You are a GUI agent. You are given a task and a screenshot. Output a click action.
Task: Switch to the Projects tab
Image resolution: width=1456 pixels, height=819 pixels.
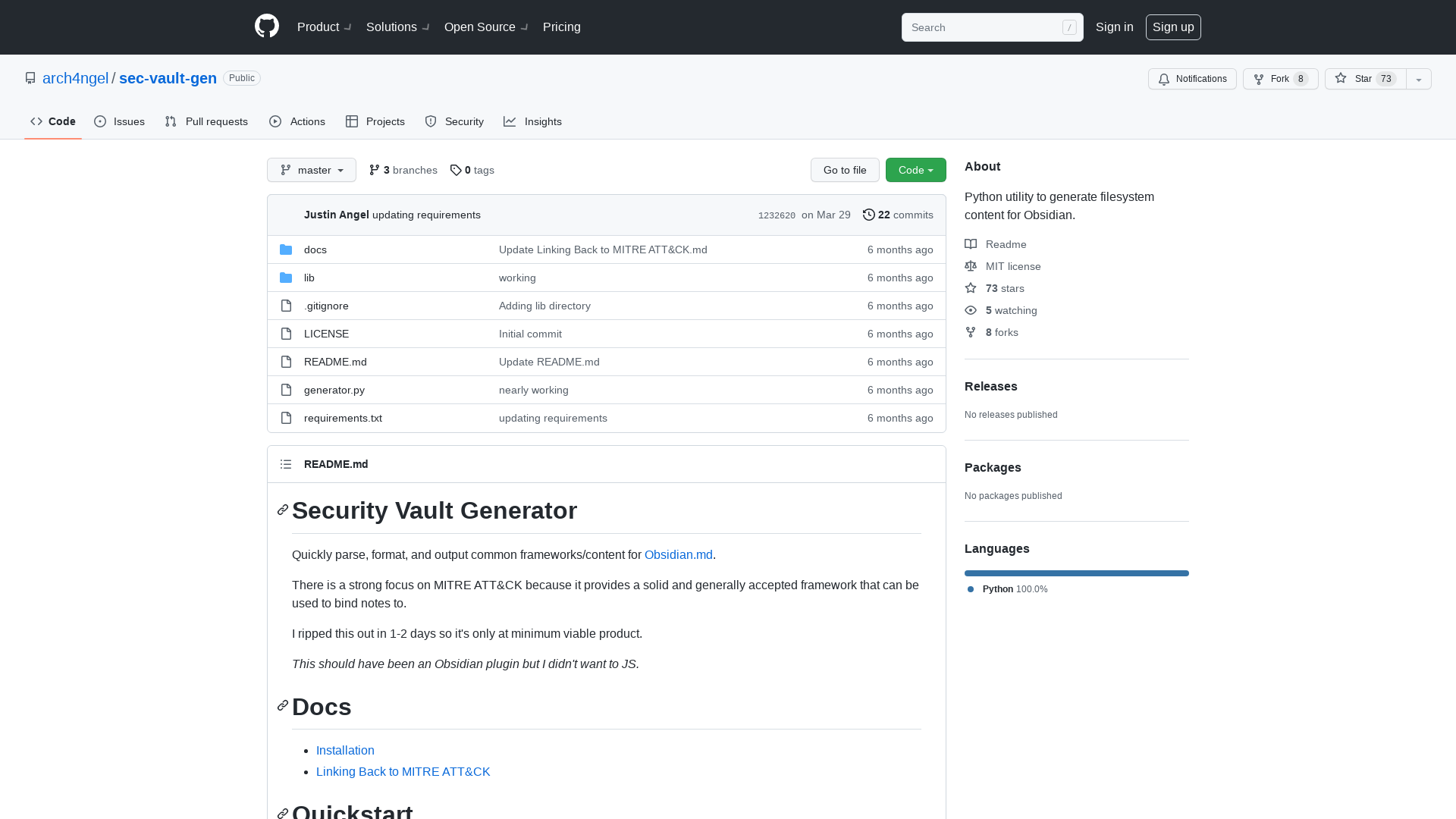coord(375,121)
